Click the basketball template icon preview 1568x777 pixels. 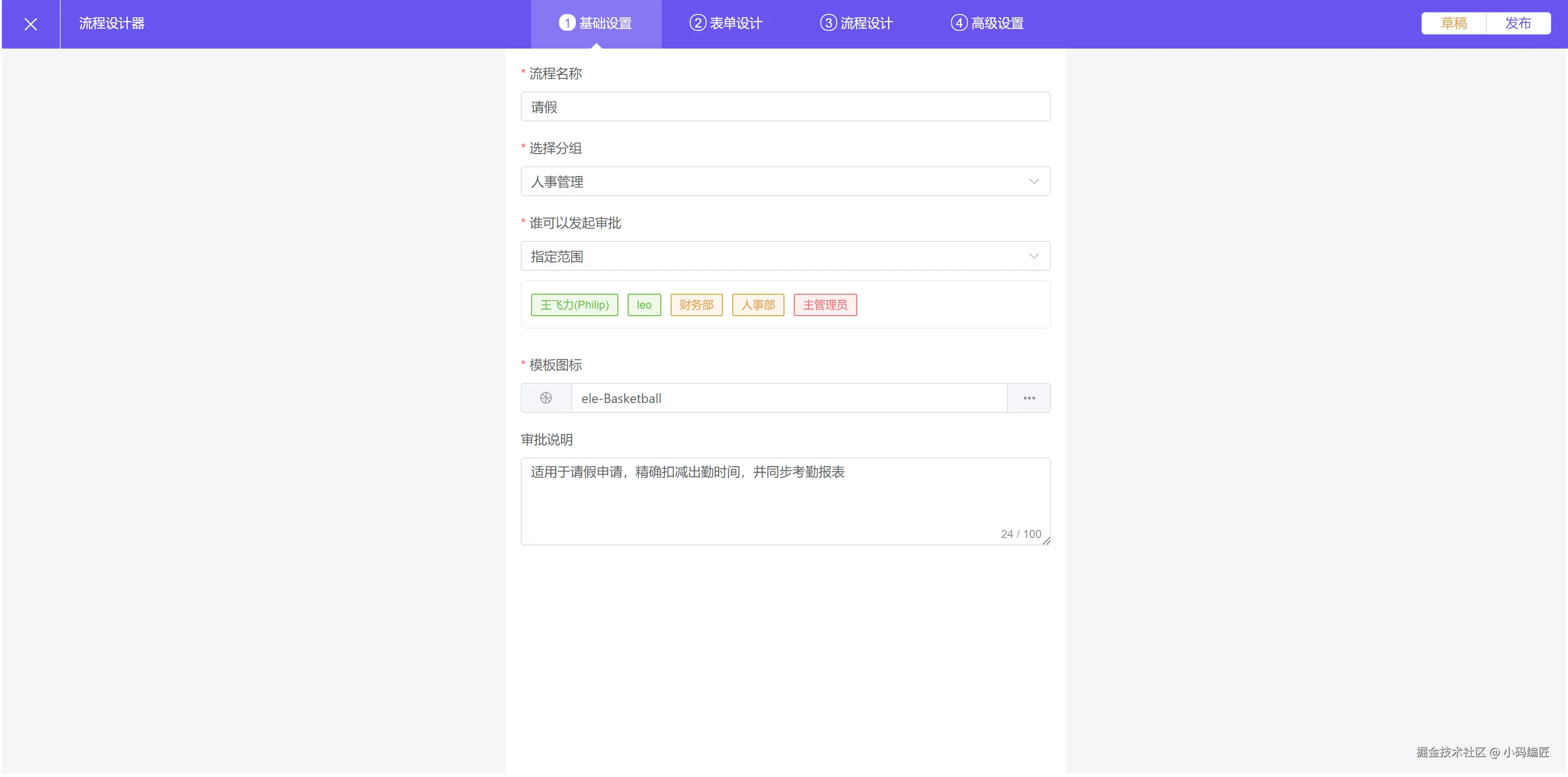click(x=546, y=398)
